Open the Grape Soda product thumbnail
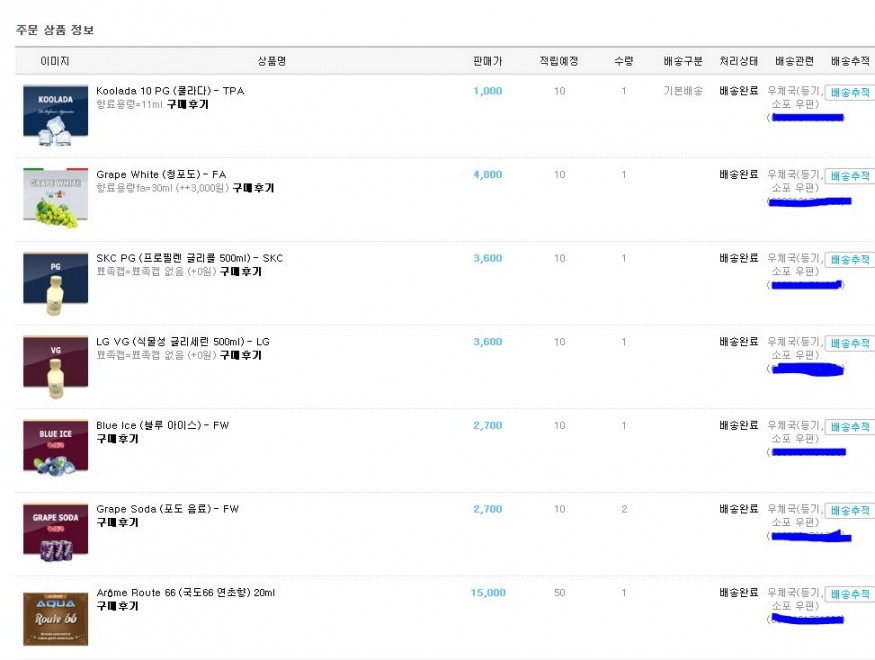Screen dimensions: 875x660 pyautogui.click(x=56, y=532)
